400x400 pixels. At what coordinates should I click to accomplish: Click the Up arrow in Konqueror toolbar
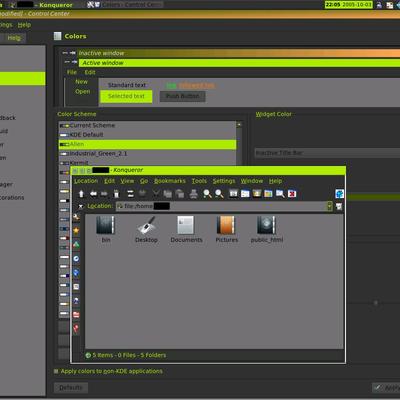(x=81, y=194)
